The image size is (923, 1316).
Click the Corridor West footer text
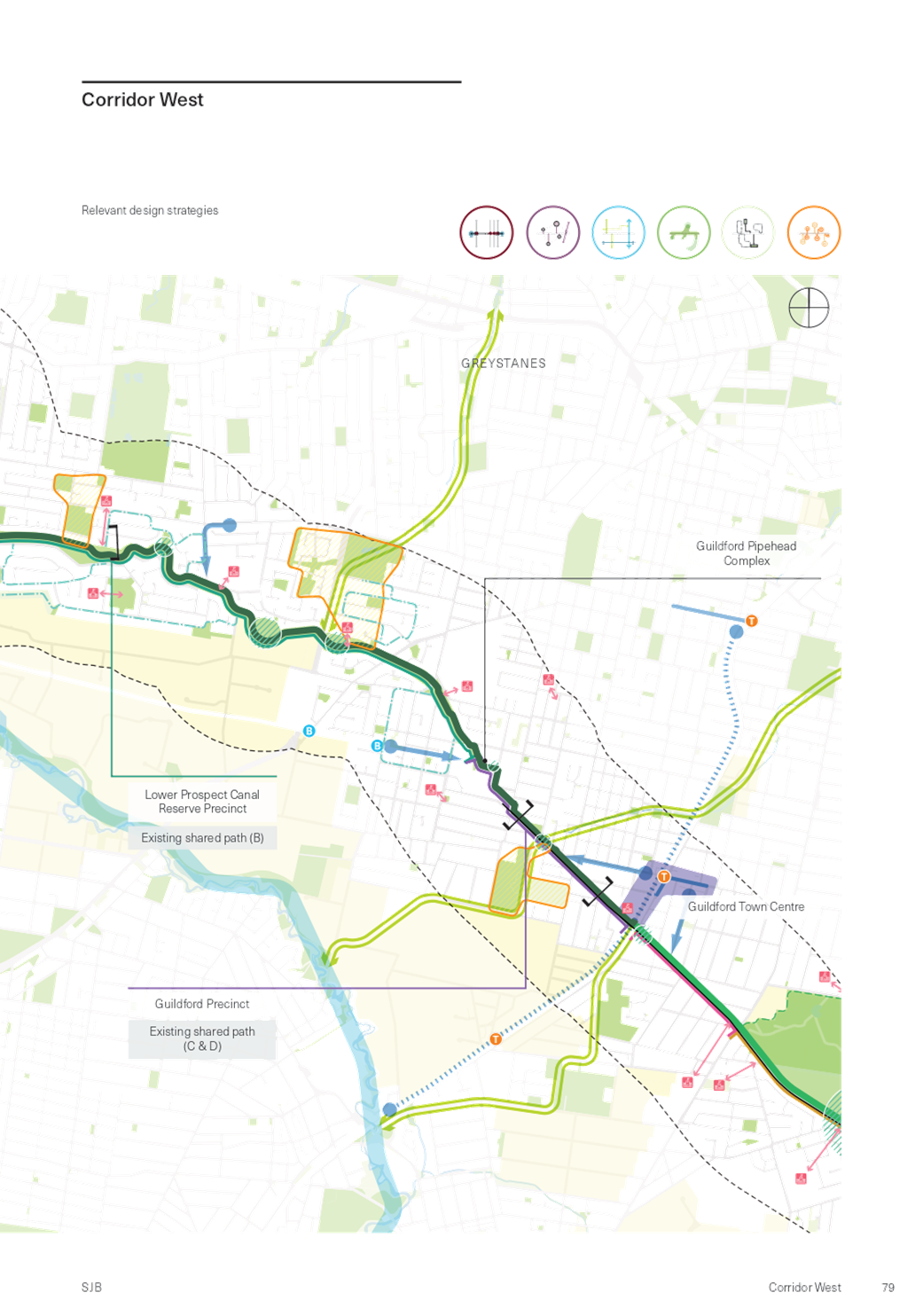pyautogui.click(x=804, y=1287)
